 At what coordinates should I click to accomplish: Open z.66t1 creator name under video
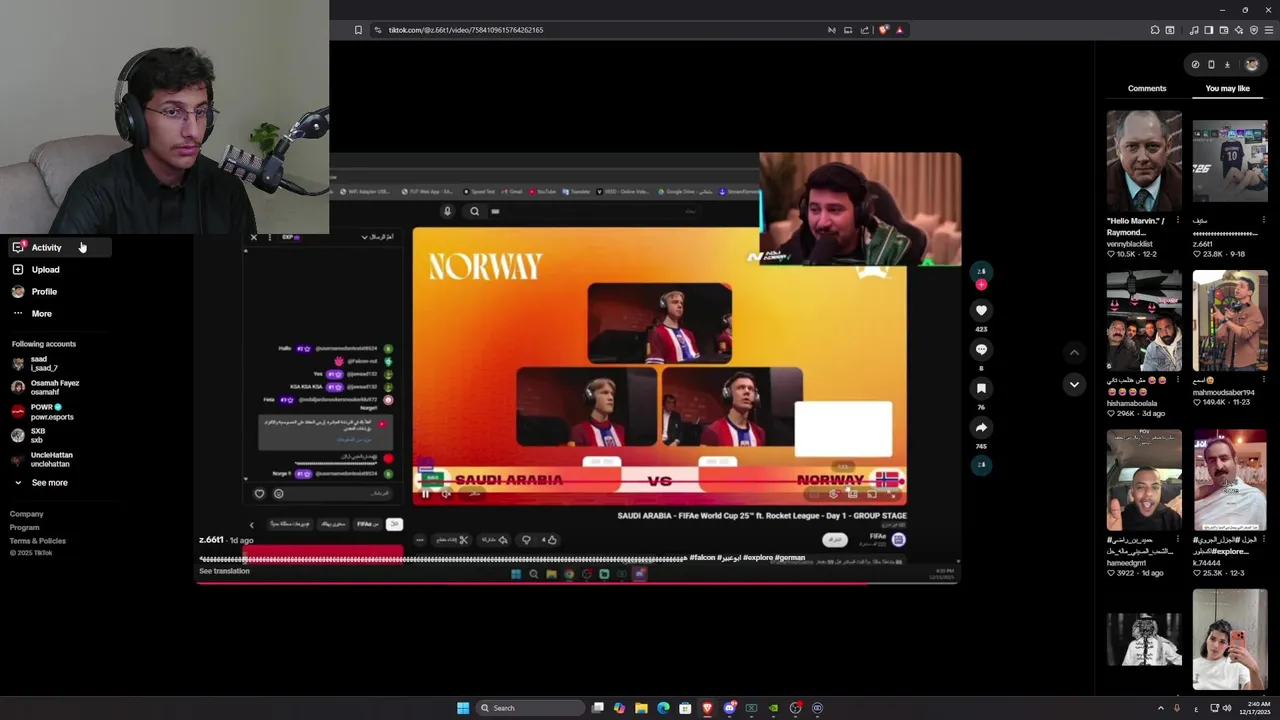(211, 540)
